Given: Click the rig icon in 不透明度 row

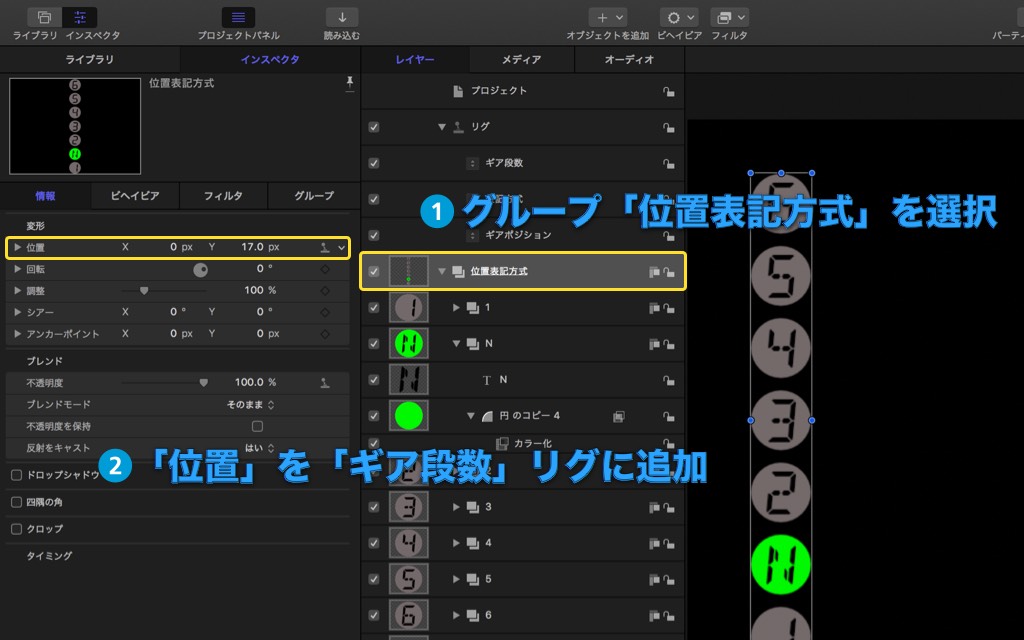Looking at the screenshot, I should (x=325, y=383).
